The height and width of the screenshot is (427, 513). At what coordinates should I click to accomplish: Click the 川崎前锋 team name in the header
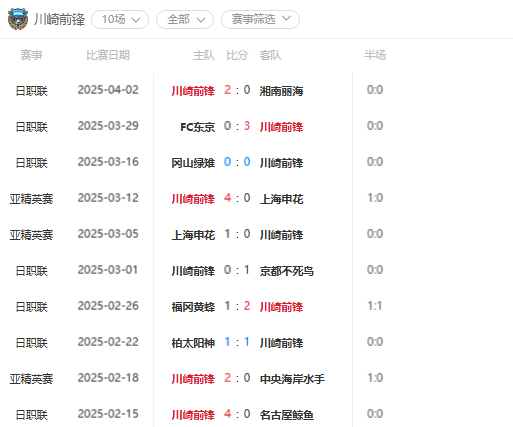coord(59,20)
